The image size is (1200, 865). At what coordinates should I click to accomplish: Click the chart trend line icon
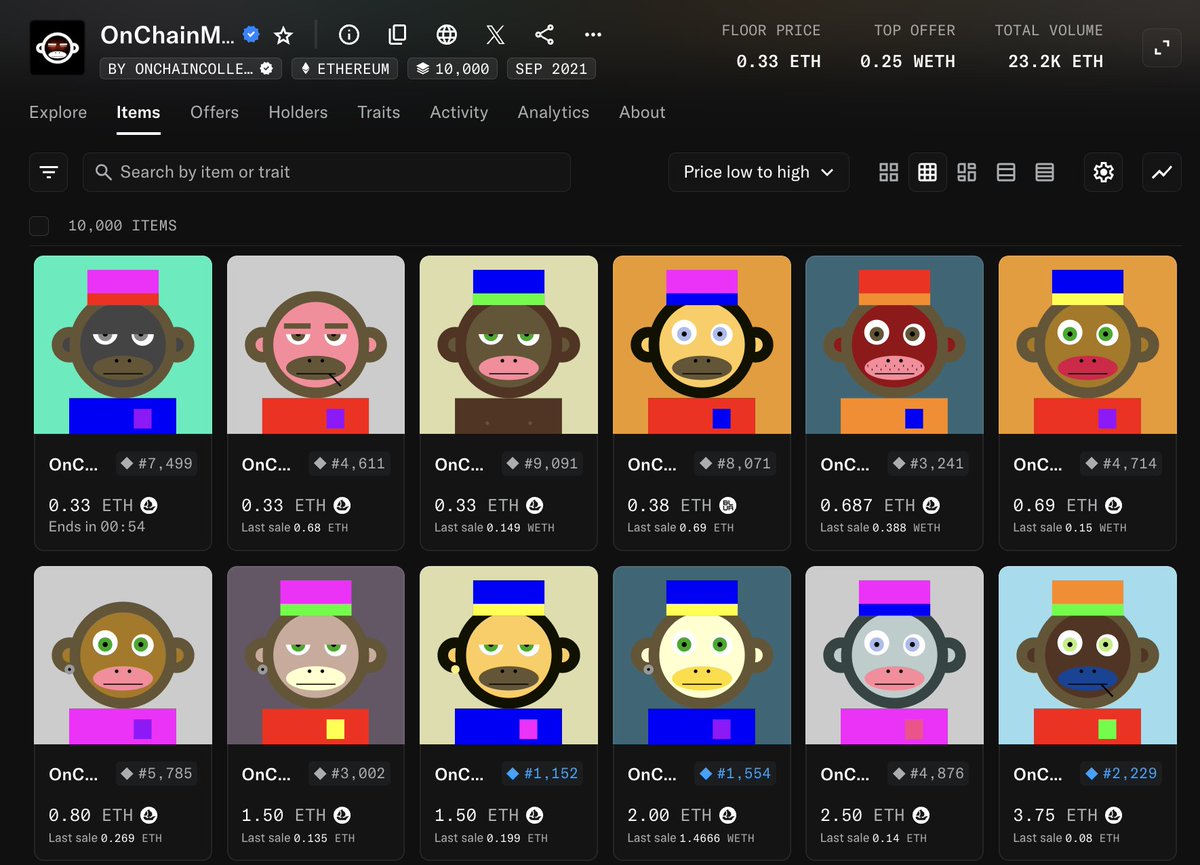(1161, 172)
